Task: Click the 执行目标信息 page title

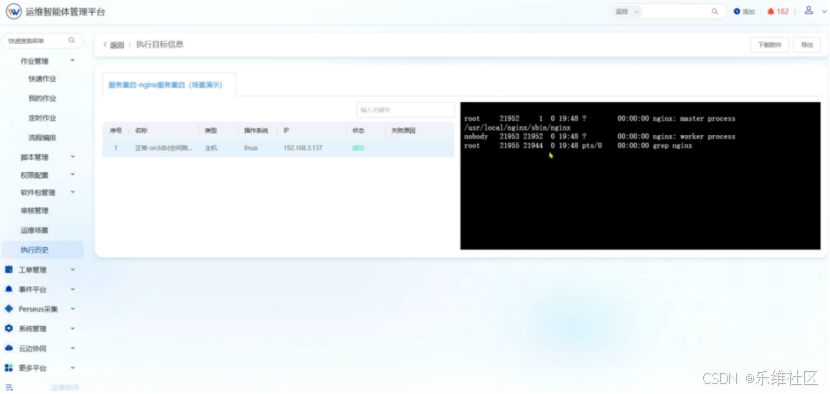Action: pos(160,44)
